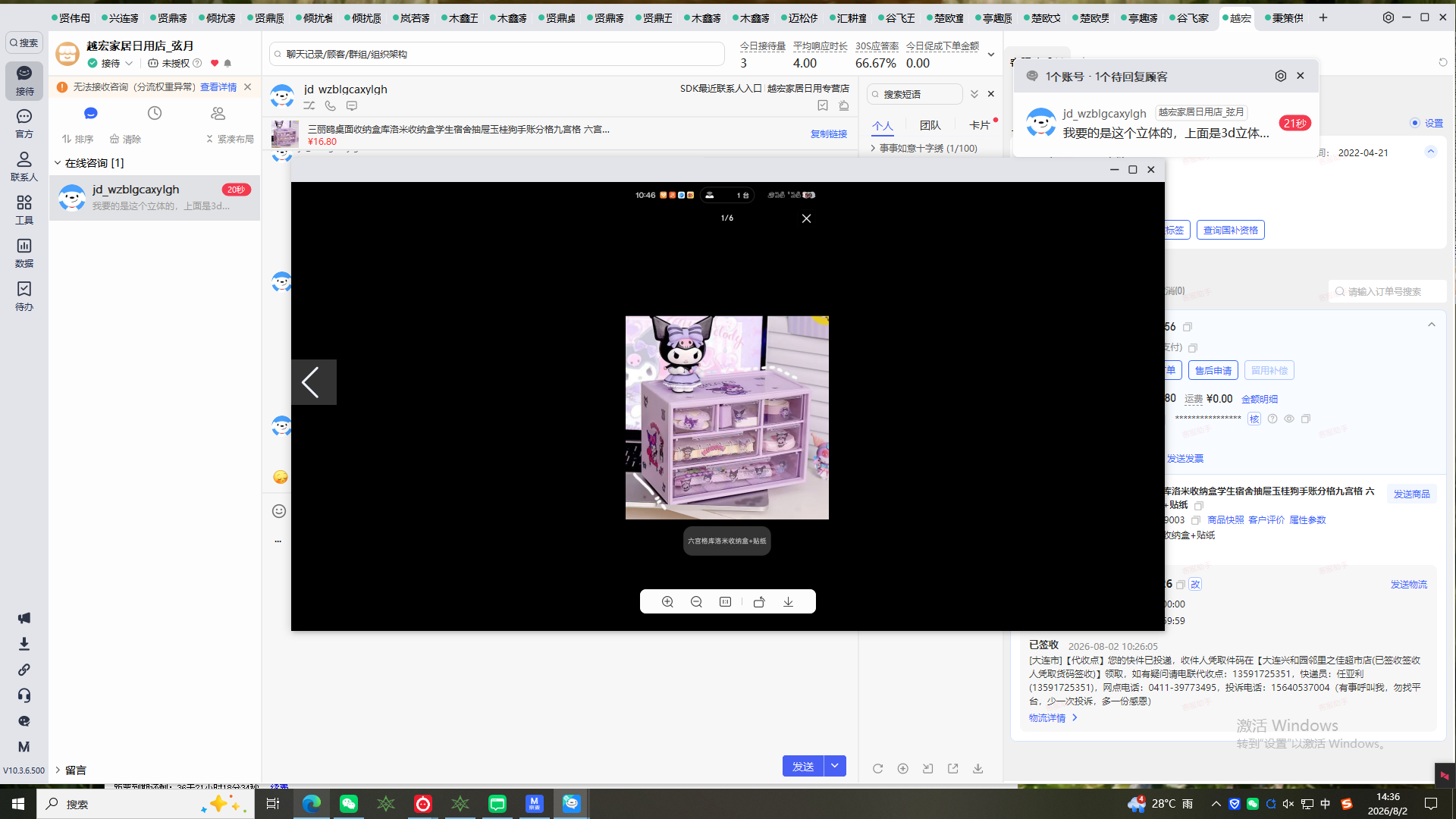Screen dimensions: 1456x819
Task: Open the 接待 reception section in the left sidebar
Action: (24, 80)
